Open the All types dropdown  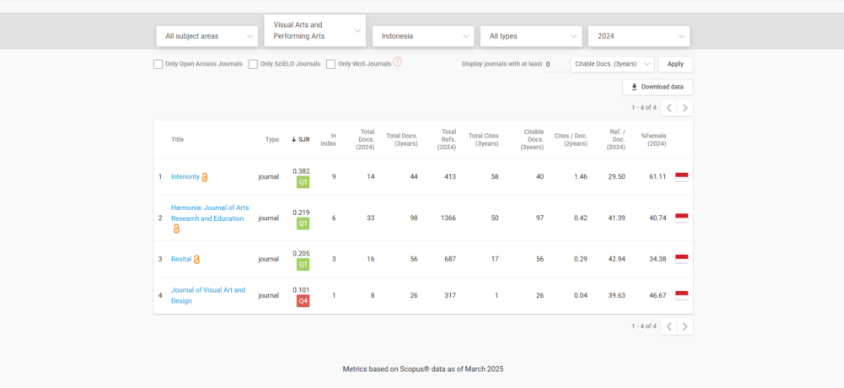click(x=531, y=36)
